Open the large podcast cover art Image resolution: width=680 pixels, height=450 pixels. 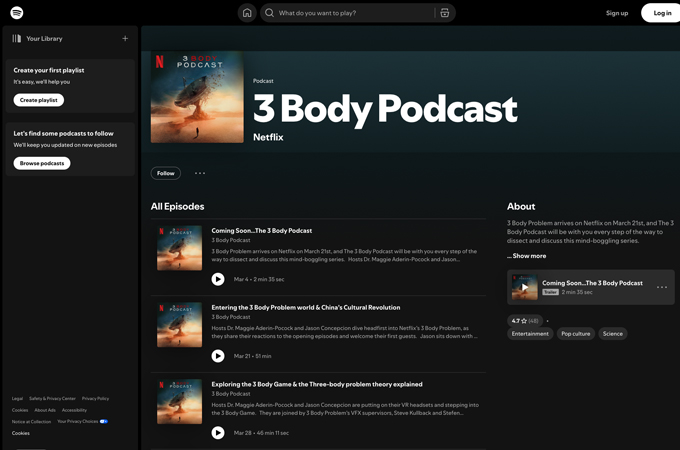(x=197, y=97)
